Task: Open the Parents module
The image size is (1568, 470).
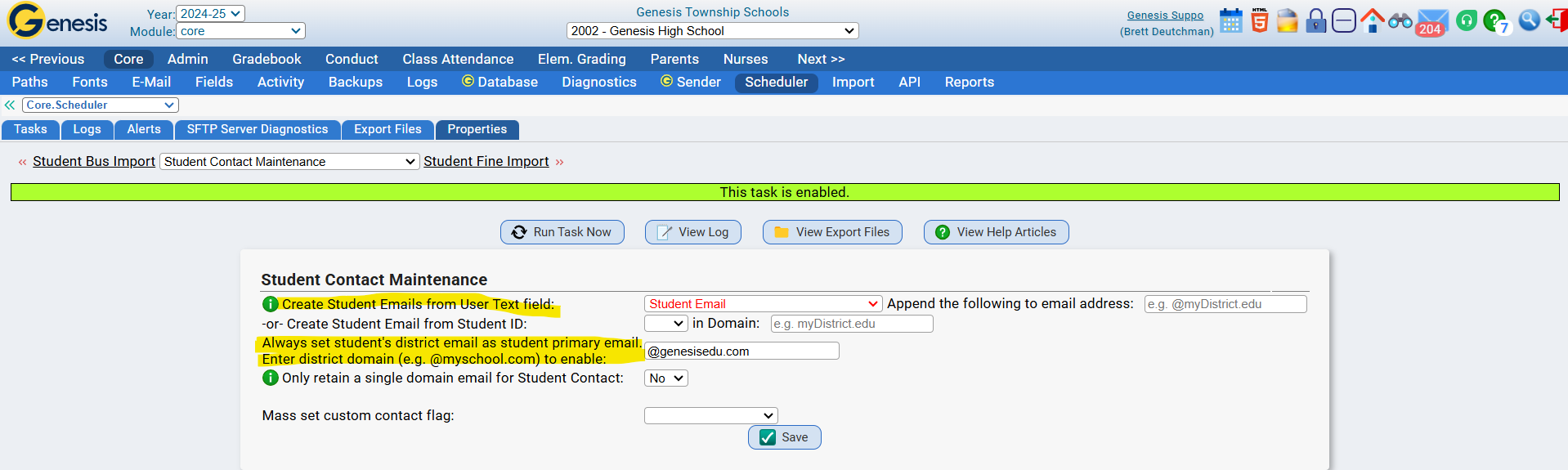Action: tap(674, 59)
